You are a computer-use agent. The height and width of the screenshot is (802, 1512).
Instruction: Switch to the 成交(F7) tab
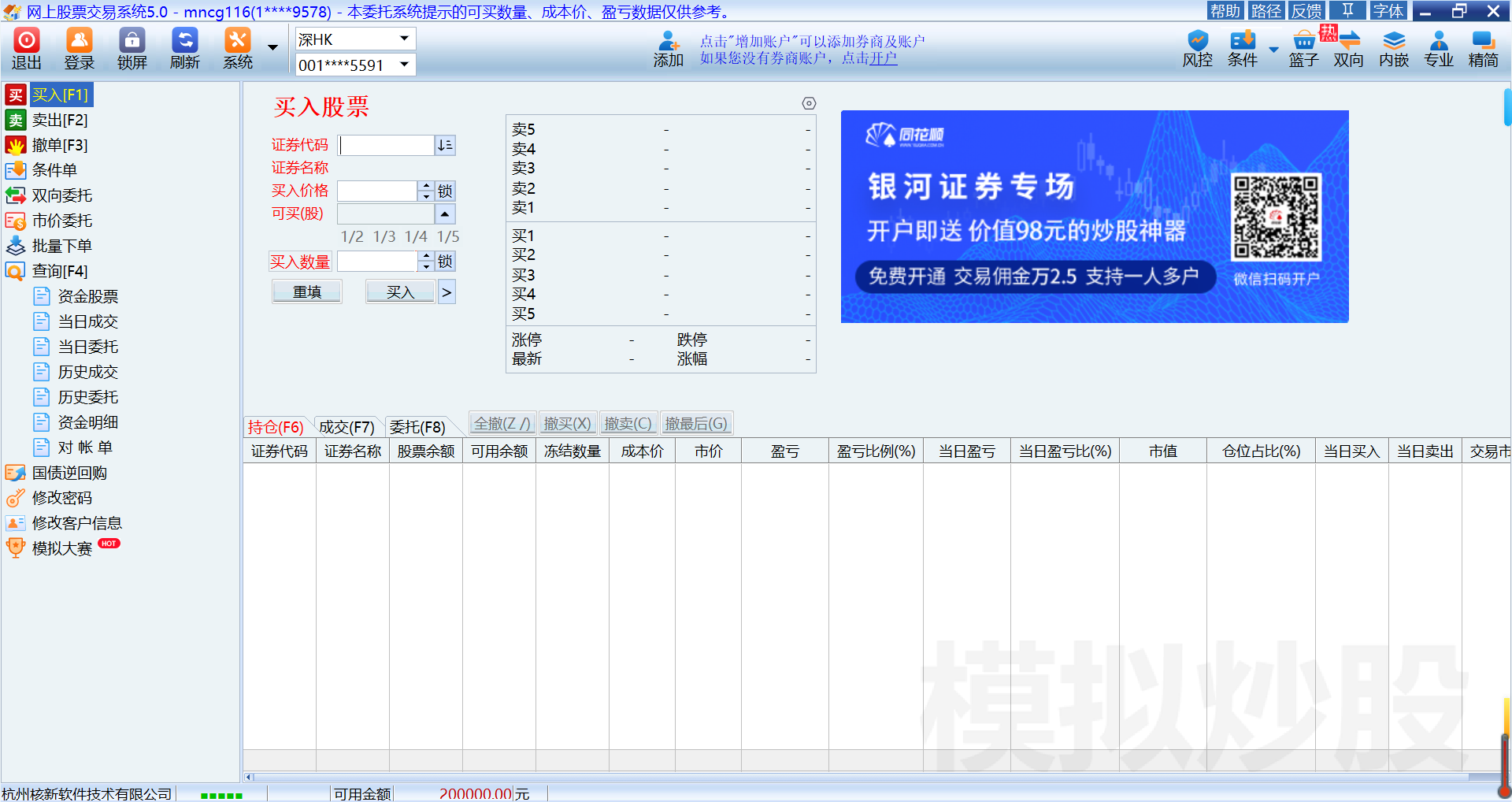click(346, 427)
